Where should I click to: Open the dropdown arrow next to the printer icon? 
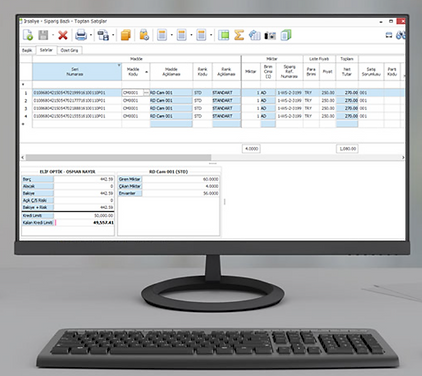(91, 35)
